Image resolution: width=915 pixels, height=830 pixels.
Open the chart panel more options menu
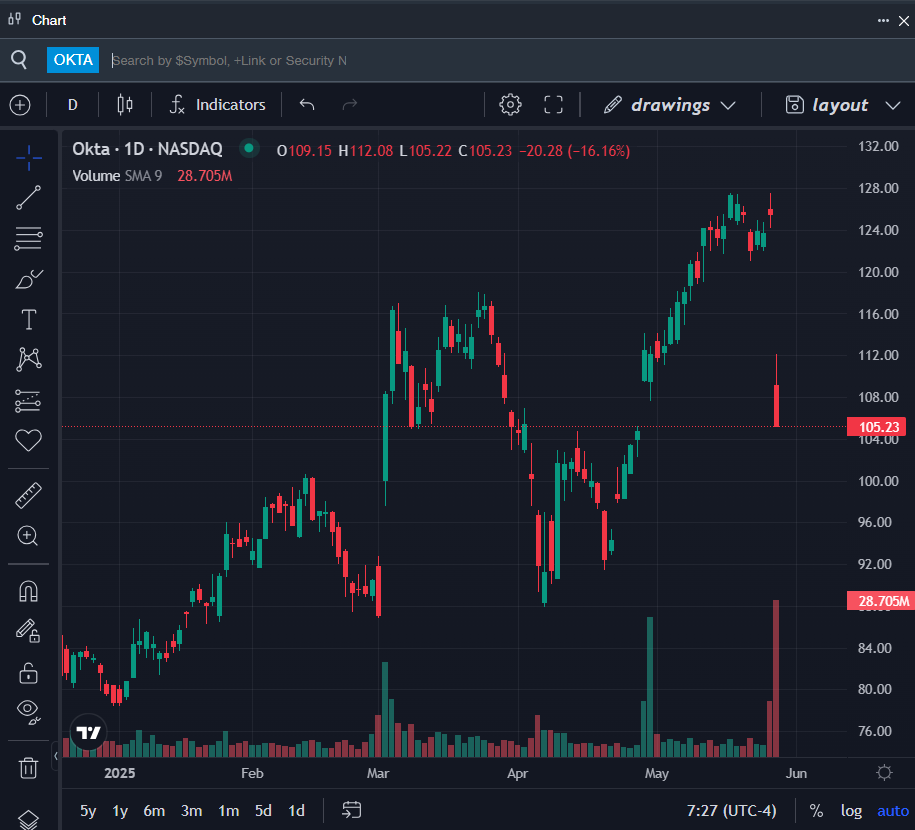pyautogui.click(x=883, y=21)
